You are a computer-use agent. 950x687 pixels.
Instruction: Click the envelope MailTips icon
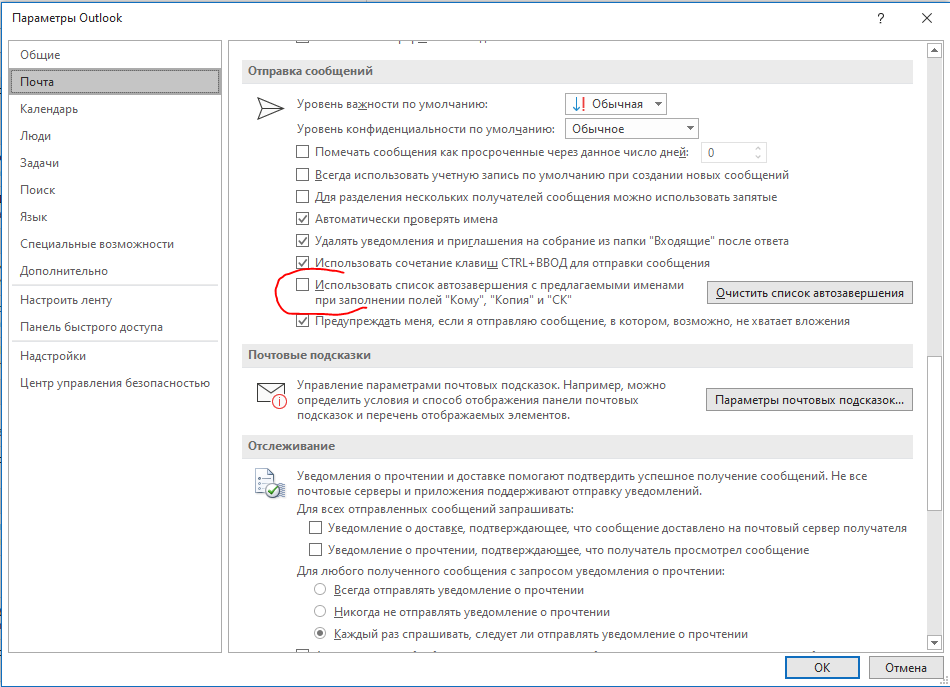coord(271,395)
